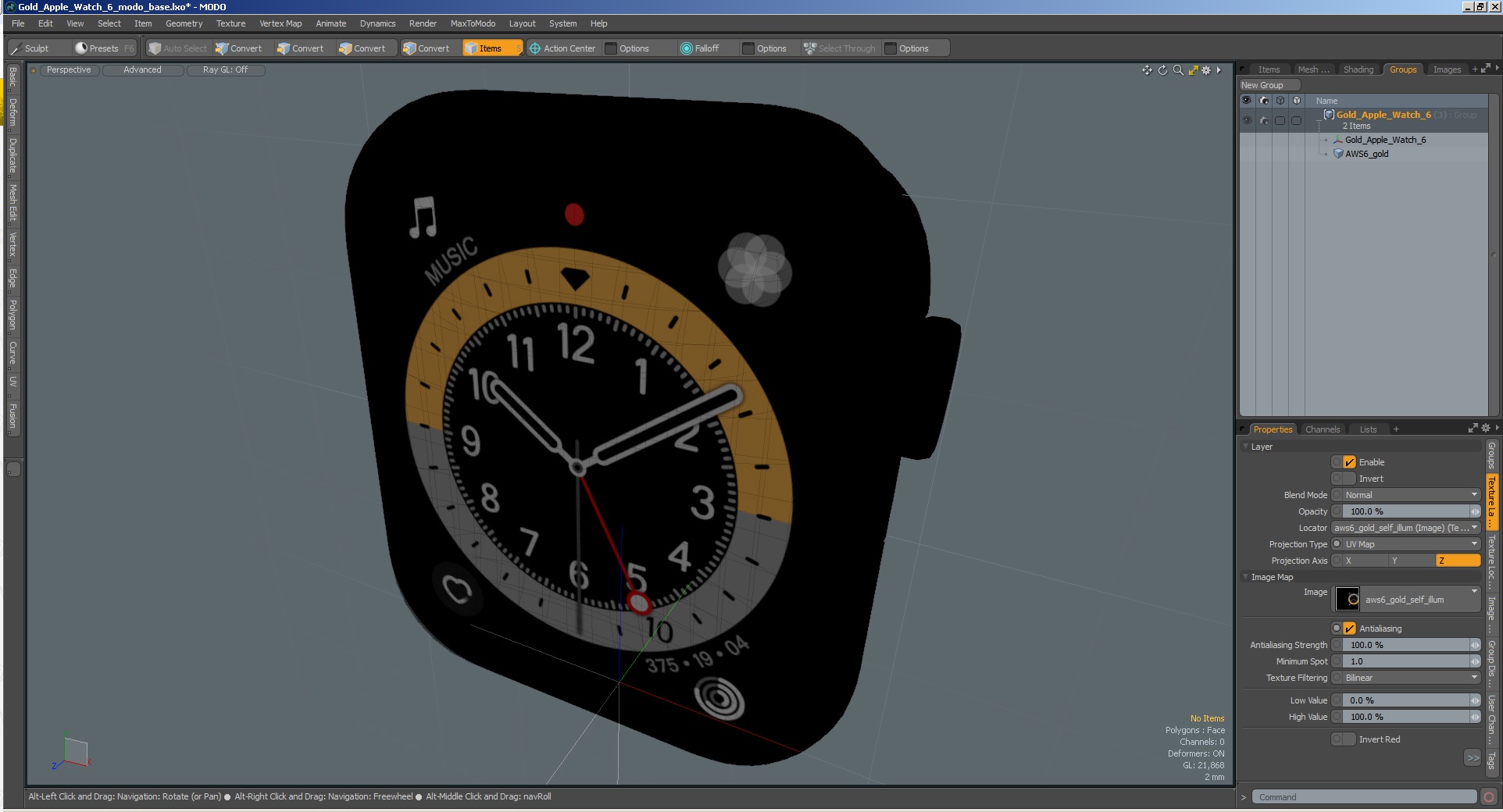Switch to the Shading tab
Screen dimensions: 1503x812
1358,69
